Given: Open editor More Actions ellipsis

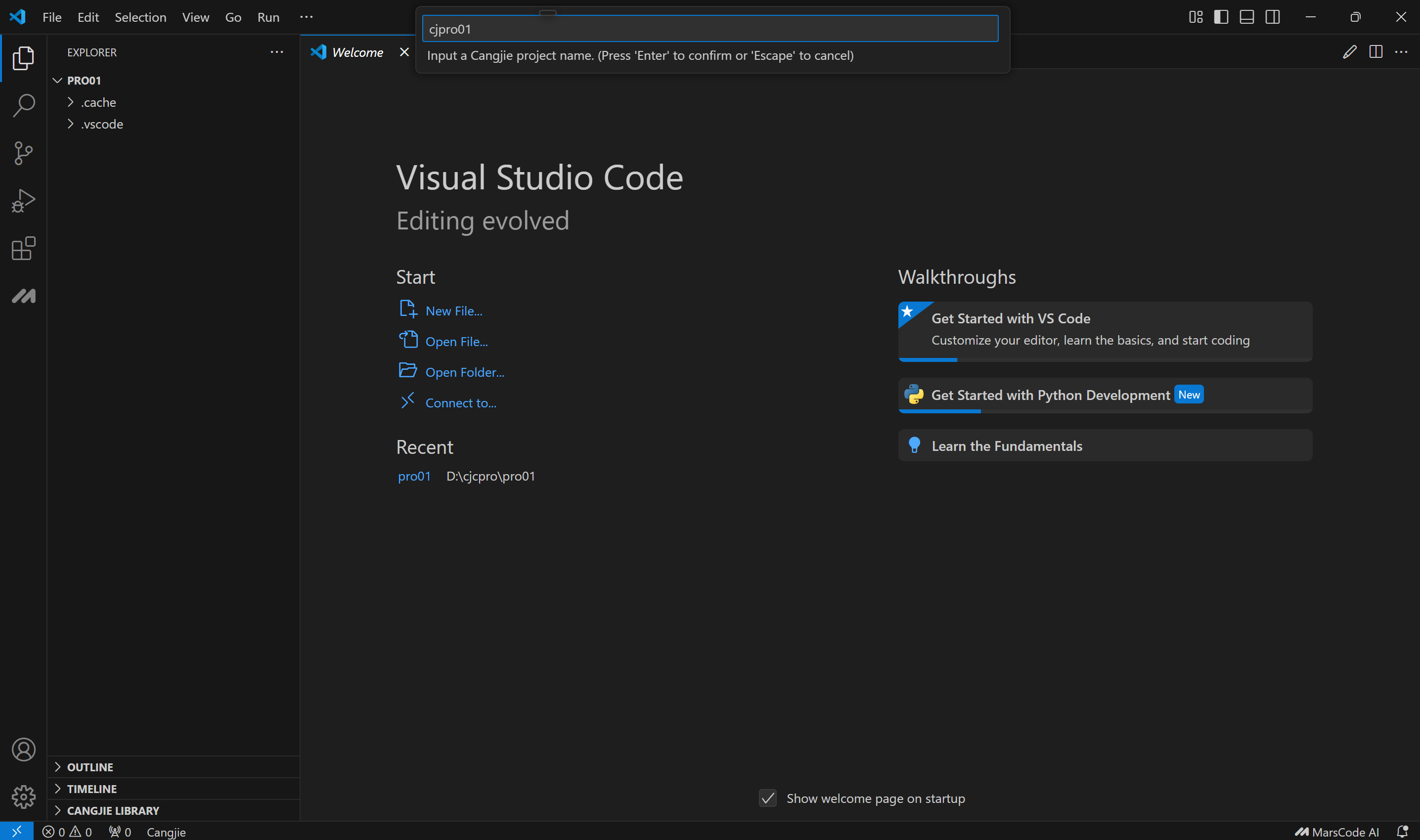Looking at the screenshot, I should tap(1401, 52).
